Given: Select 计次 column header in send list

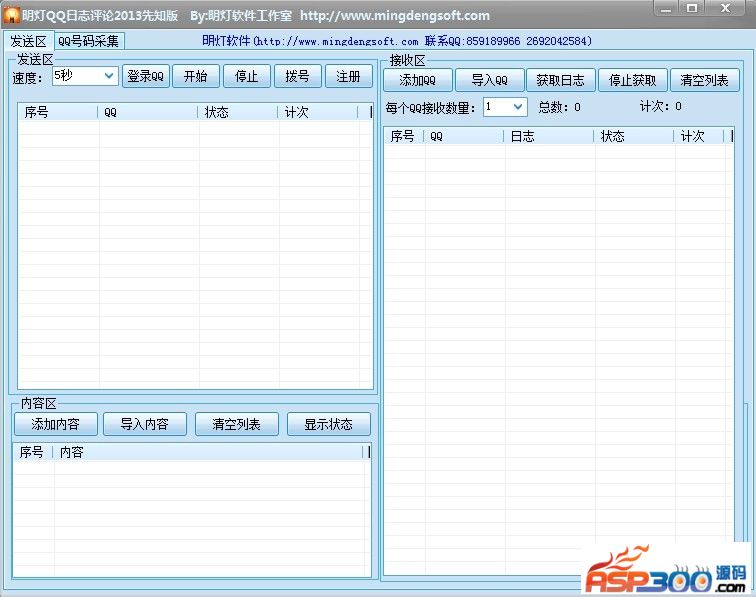Looking at the screenshot, I should 318,112.
